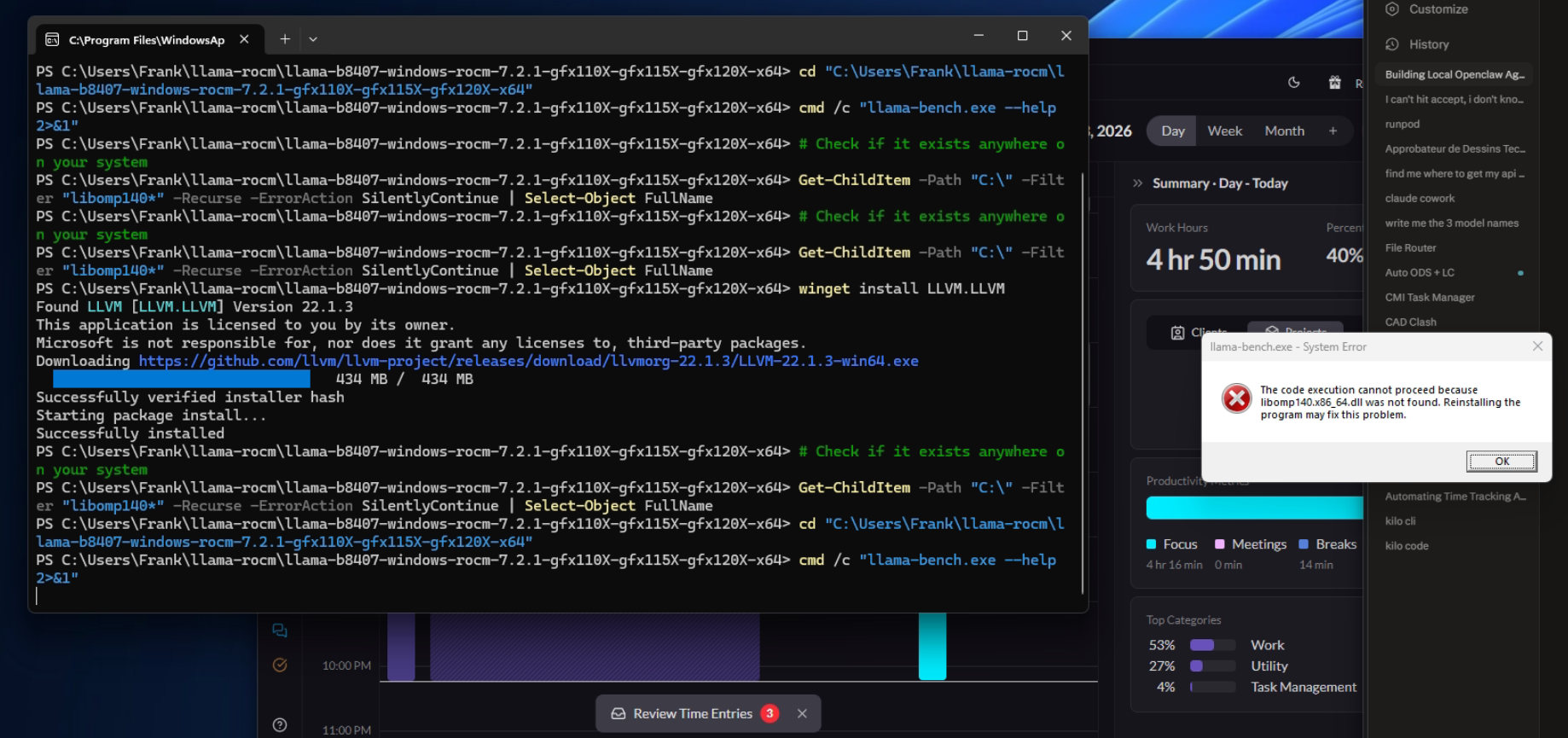
Task: Open the help question mark icon
Action: (x=280, y=725)
